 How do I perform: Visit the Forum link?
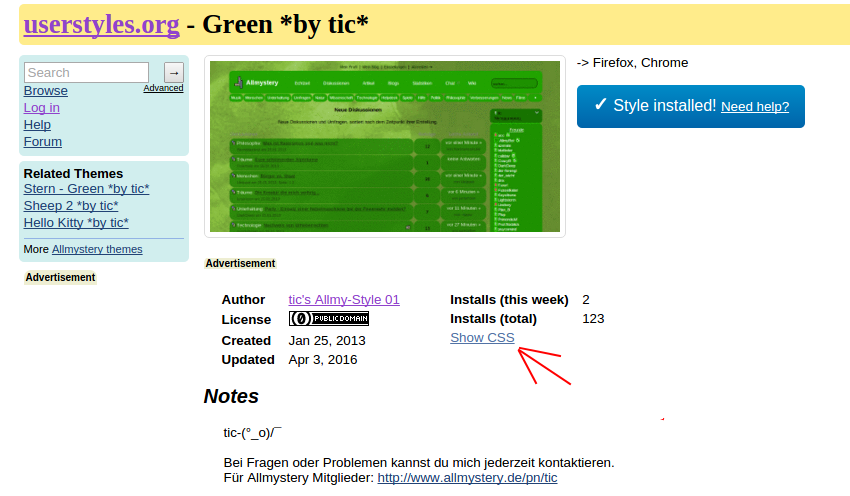pyautogui.click(x=43, y=141)
